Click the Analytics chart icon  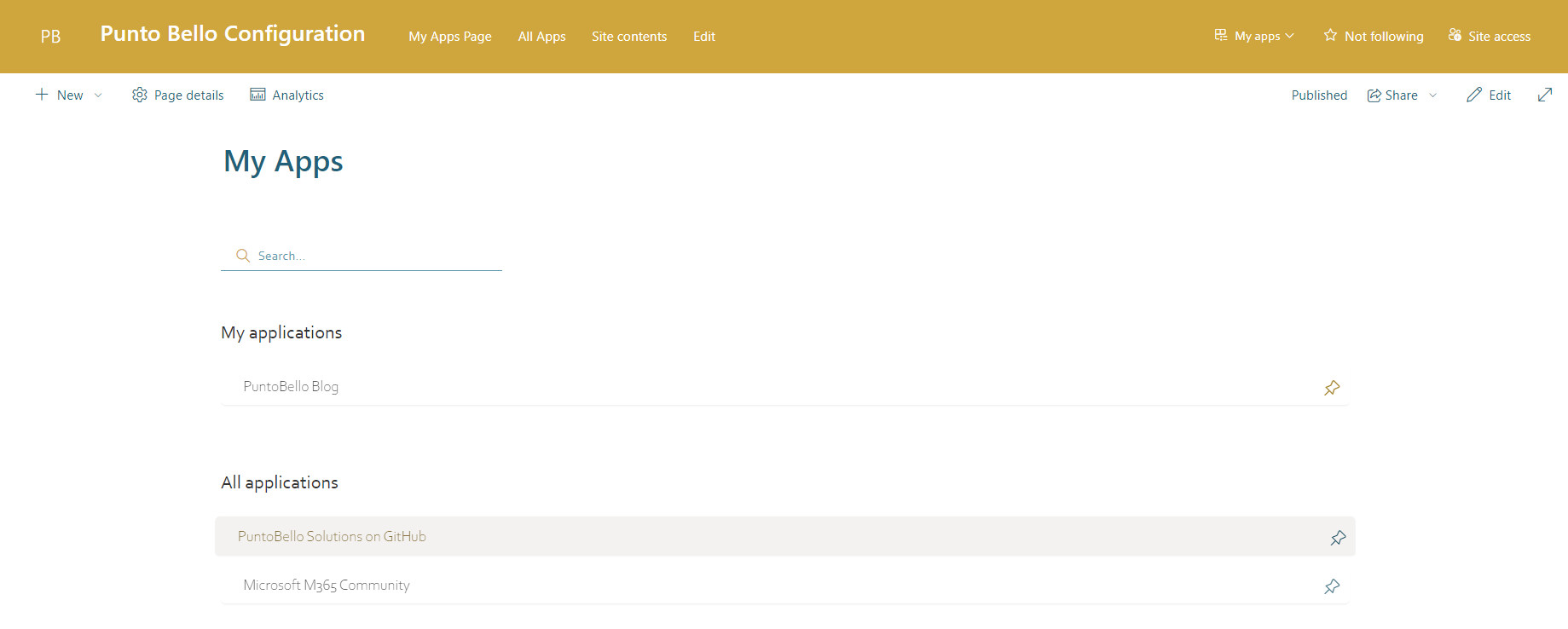(257, 95)
